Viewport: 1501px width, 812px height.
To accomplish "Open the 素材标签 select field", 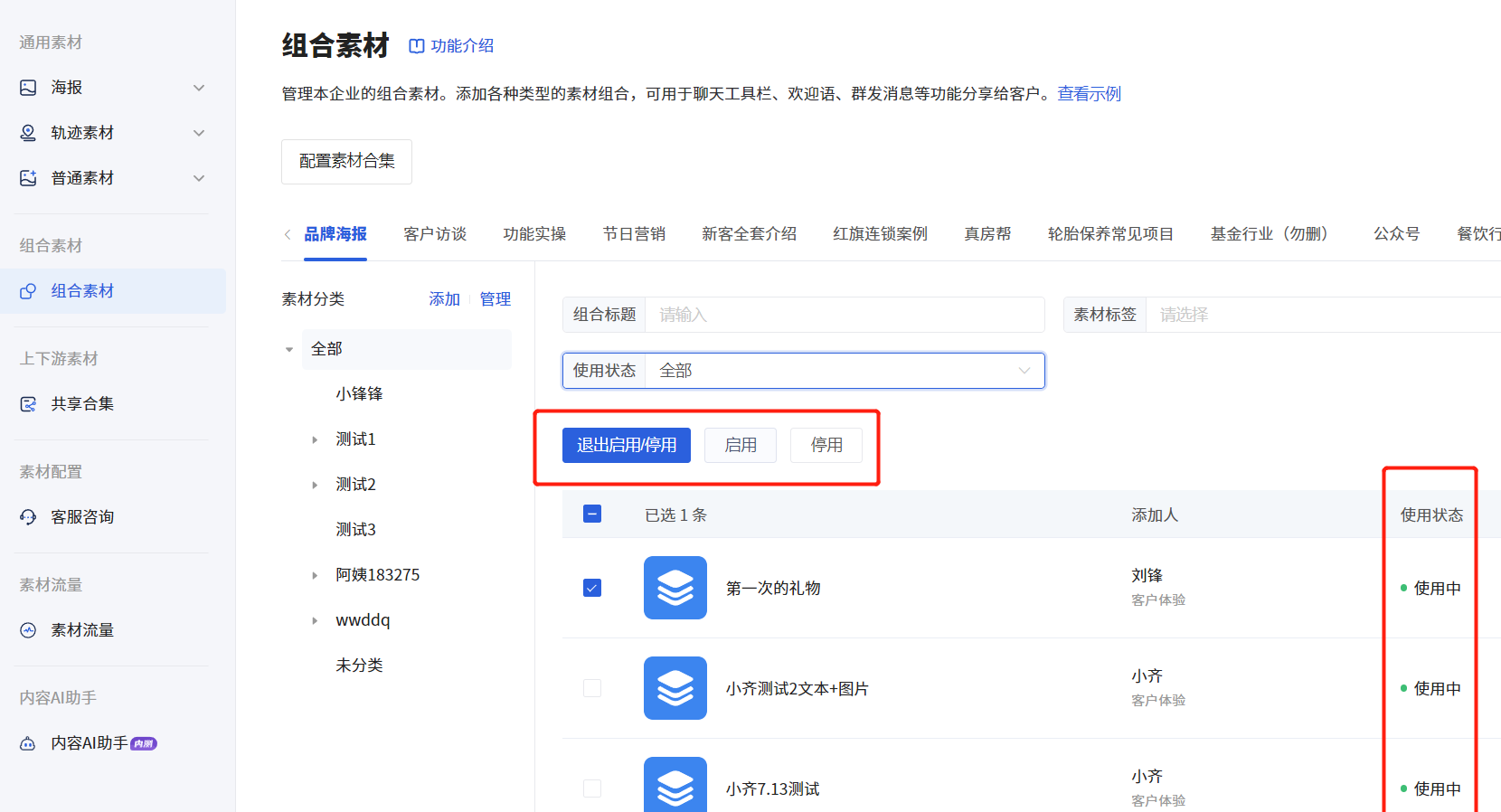I will click(1282, 315).
